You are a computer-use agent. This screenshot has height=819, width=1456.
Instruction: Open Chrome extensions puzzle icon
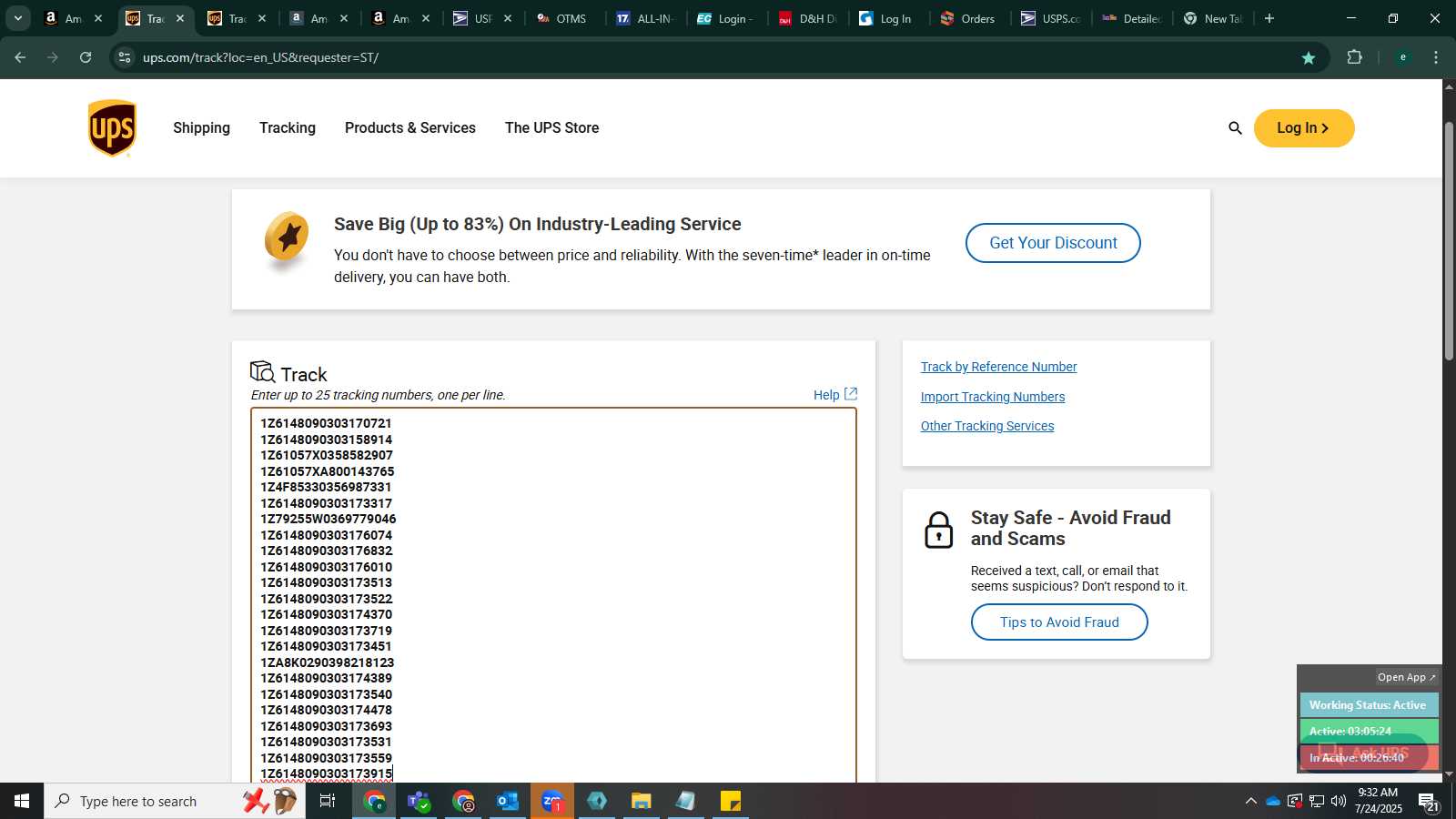click(1354, 57)
